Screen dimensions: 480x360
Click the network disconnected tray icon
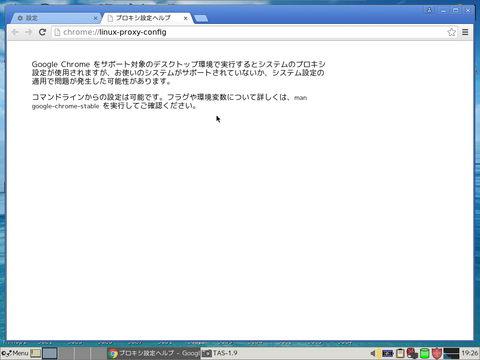pyautogui.click(x=412, y=353)
